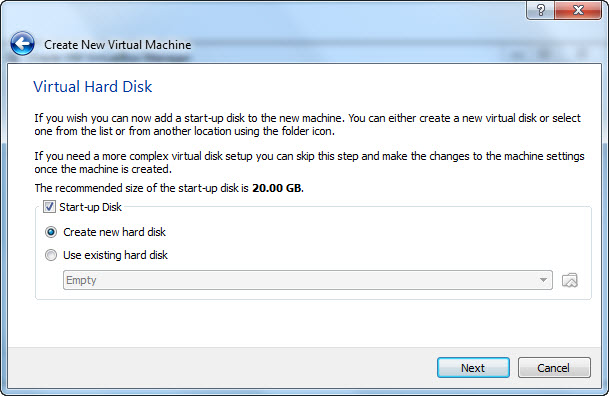This screenshot has height=396, width=609.
Task: Browse for a disk with the folder icon
Action: (x=570, y=280)
